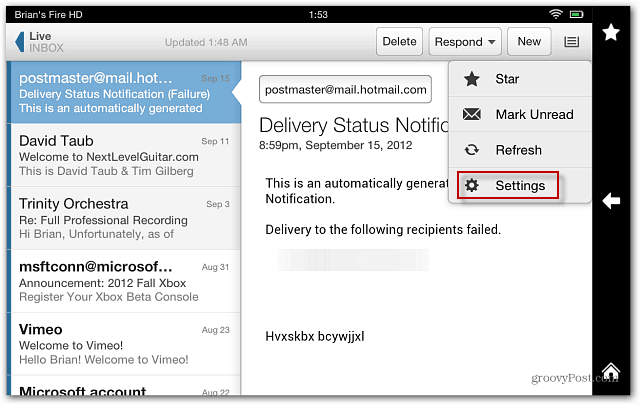The height and width of the screenshot is (405, 640).
Task: Open the Vimeo welcome email
Action: [x=124, y=344]
